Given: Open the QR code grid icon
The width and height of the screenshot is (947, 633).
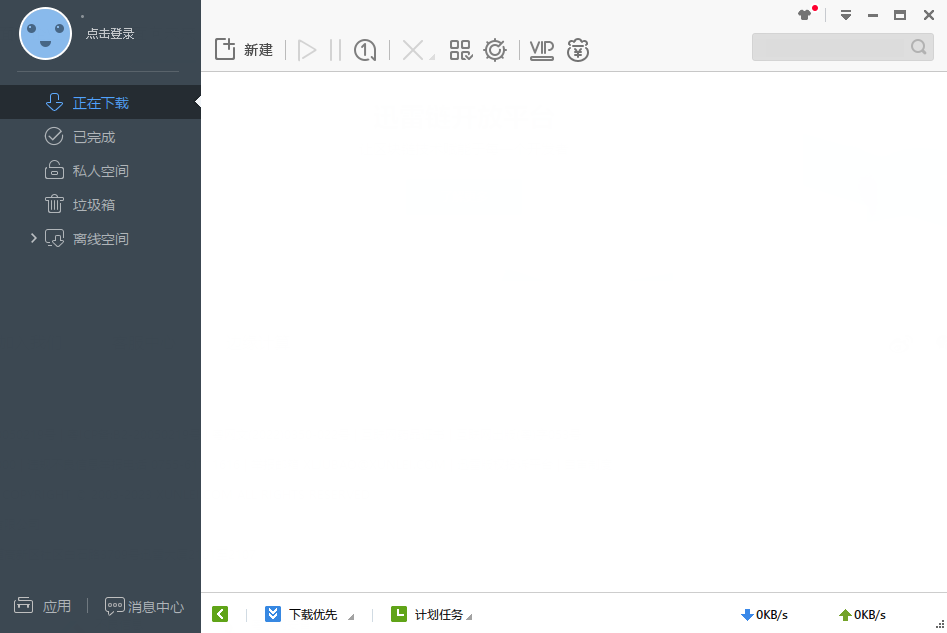Looking at the screenshot, I should (x=461, y=50).
